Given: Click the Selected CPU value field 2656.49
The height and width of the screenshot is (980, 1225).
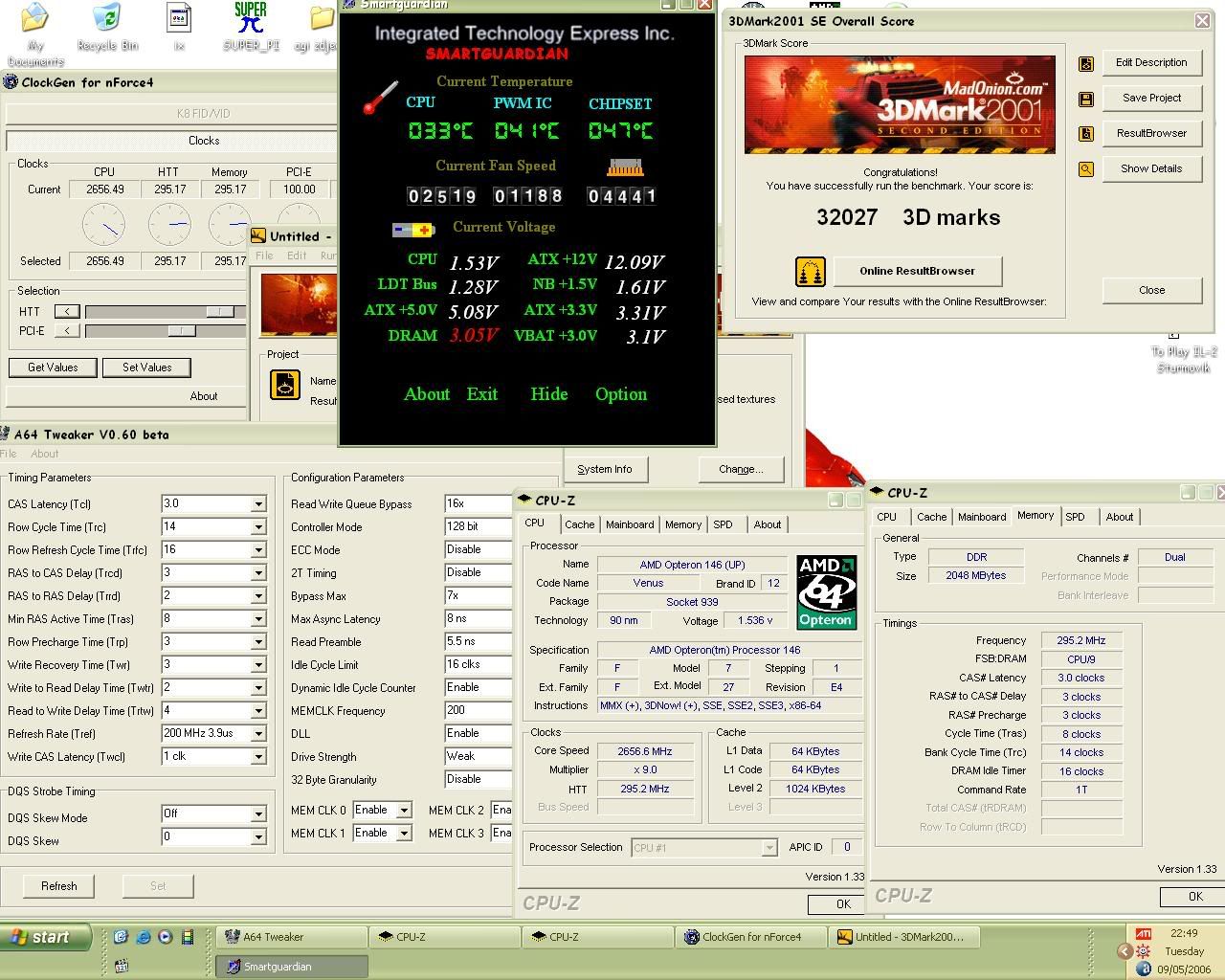Looking at the screenshot, I should pos(104,261).
